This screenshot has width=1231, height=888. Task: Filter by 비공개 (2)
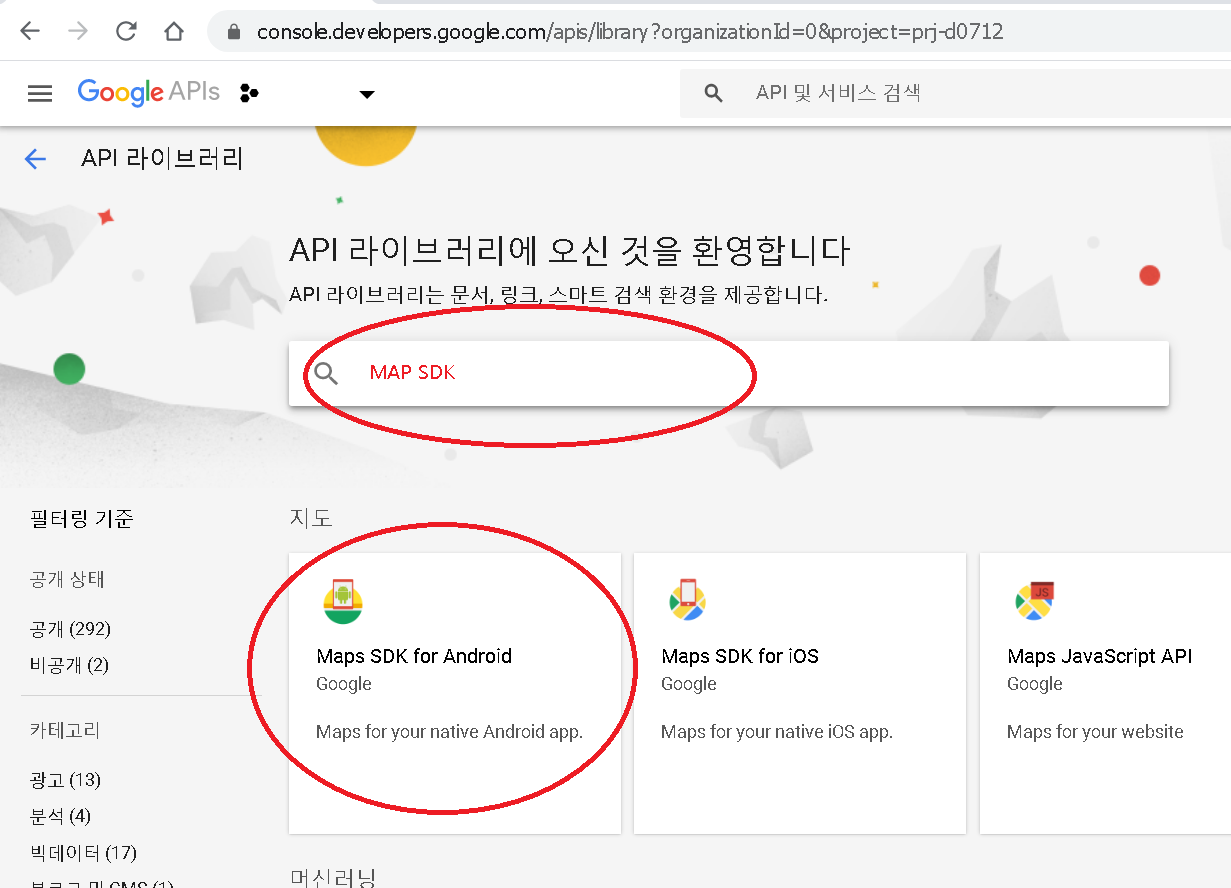(69, 665)
